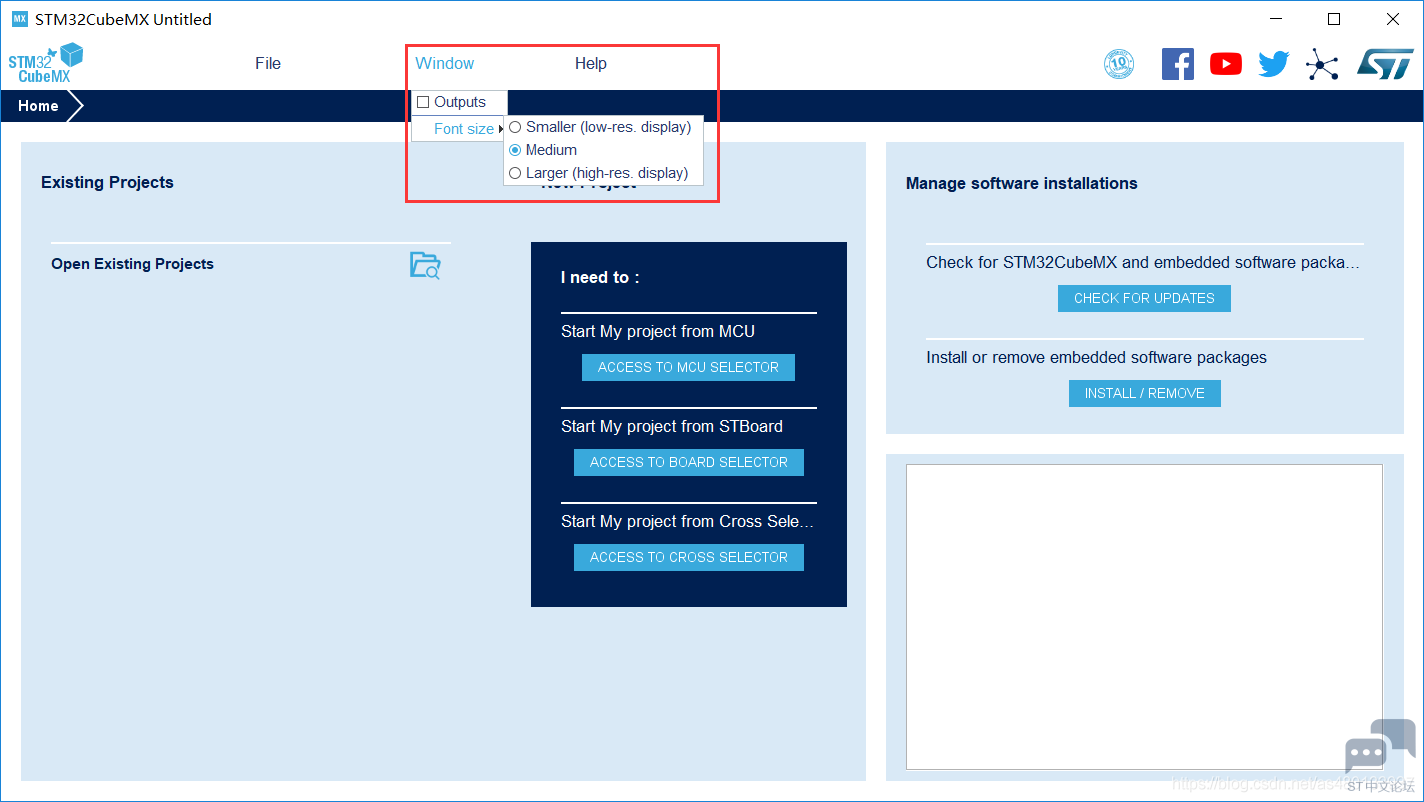Click 'Install or remove embedded software packages' text
Image resolution: width=1424 pixels, height=802 pixels.
[x=1096, y=357]
